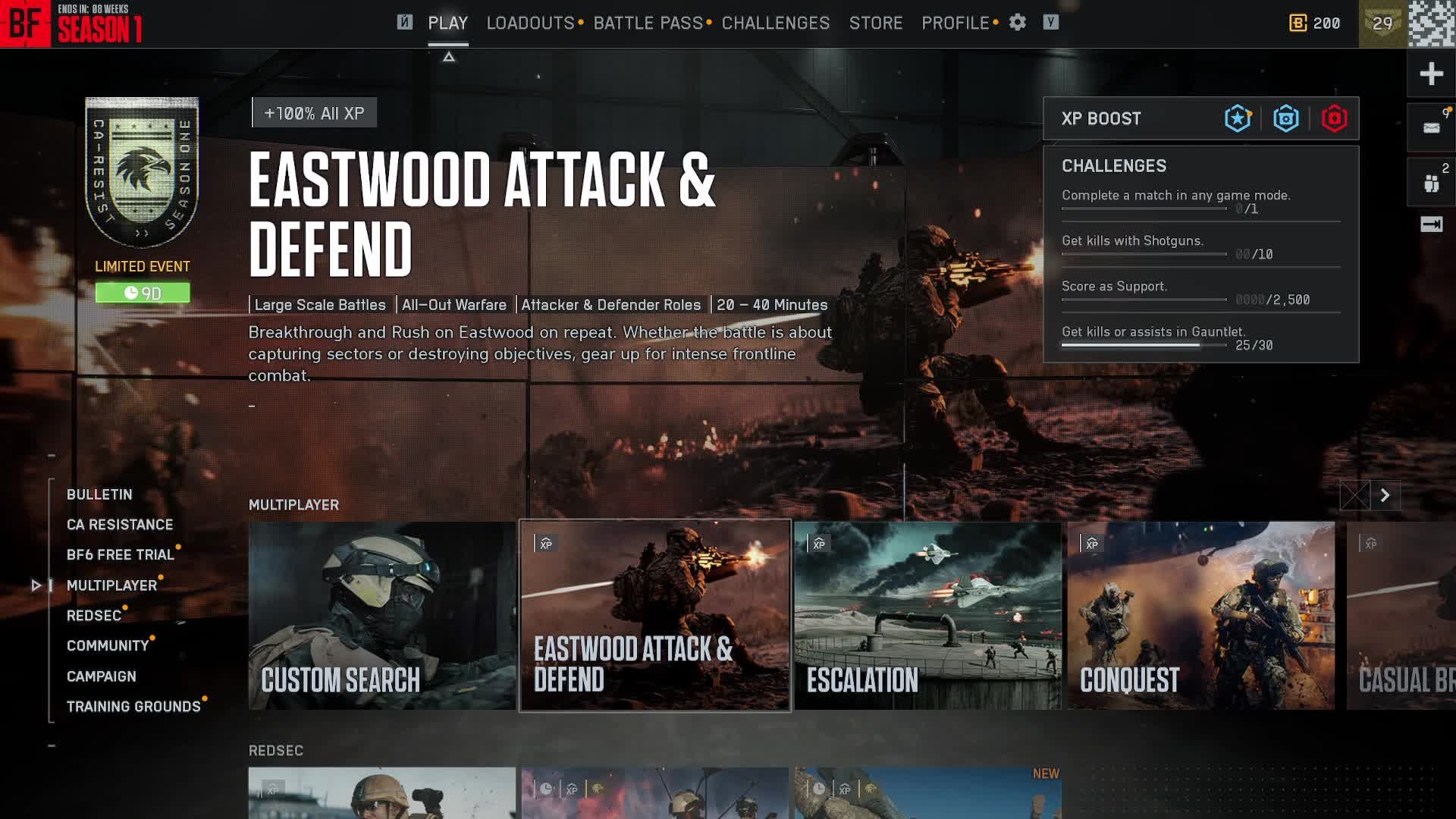Select the blue star XP boost icon
1456x819 pixels.
[x=1238, y=118]
